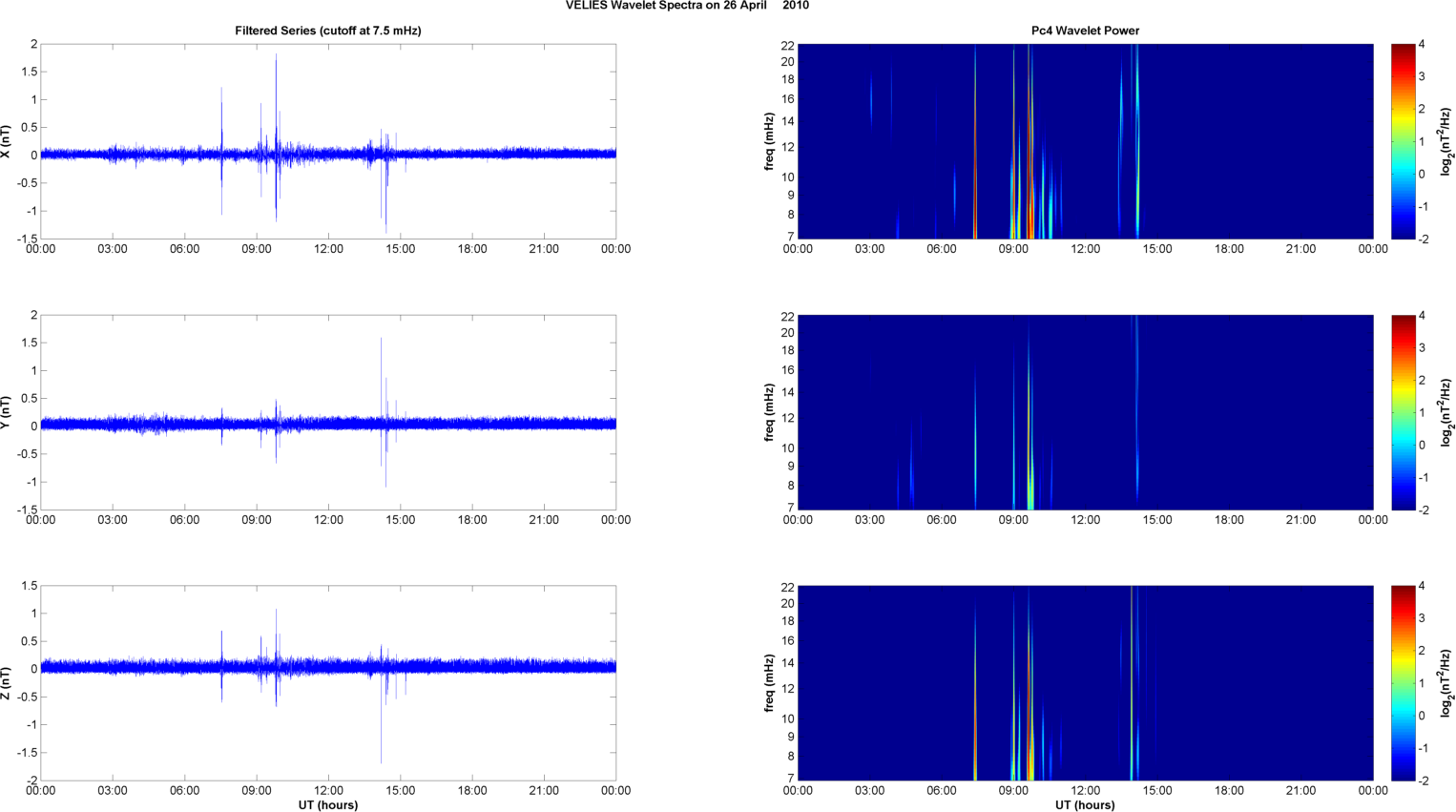Click the middle wavelet plot's colorbar
1456x812 pixels.
(x=1403, y=412)
